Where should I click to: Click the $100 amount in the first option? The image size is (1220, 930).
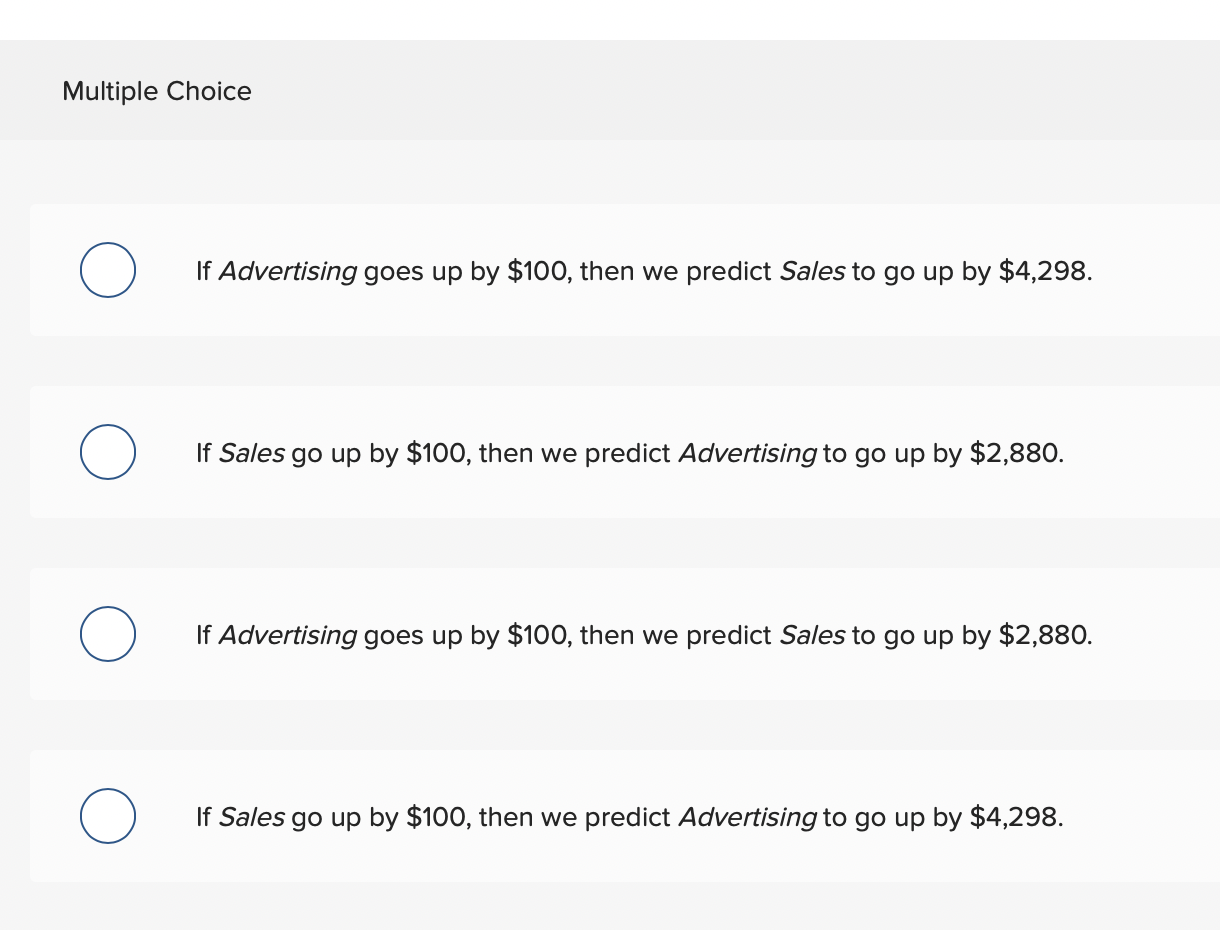[x=539, y=272]
